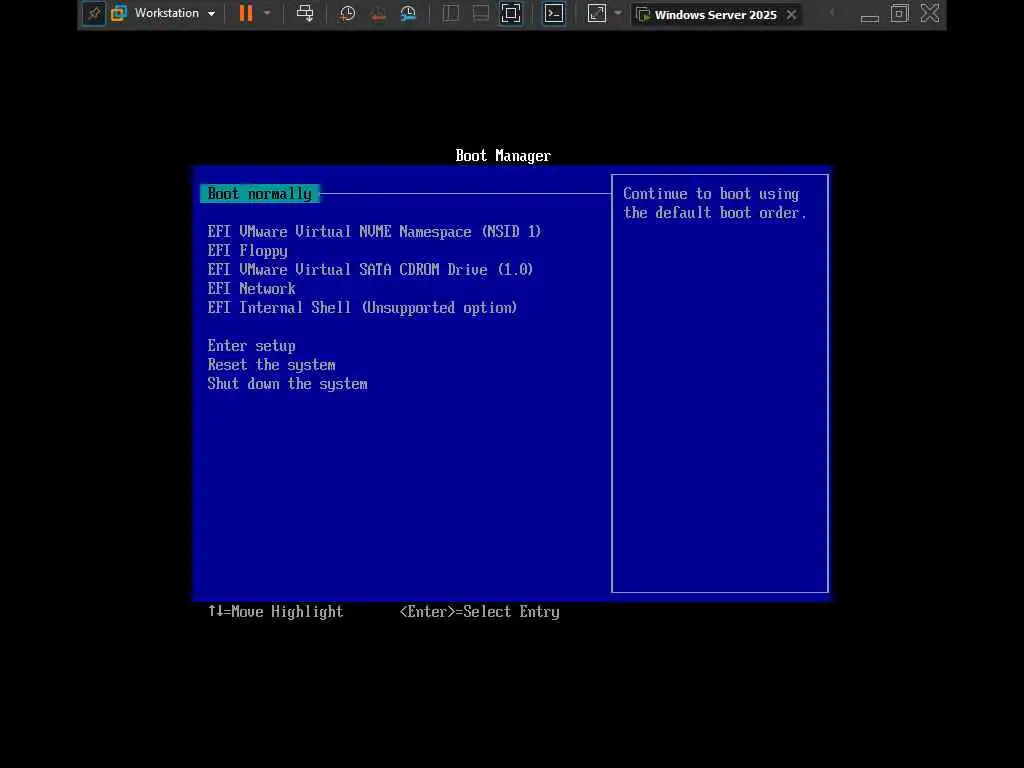This screenshot has width=1024, height=768.
Task: Pause the virtual machine
Action: click(x=246, y=13)
